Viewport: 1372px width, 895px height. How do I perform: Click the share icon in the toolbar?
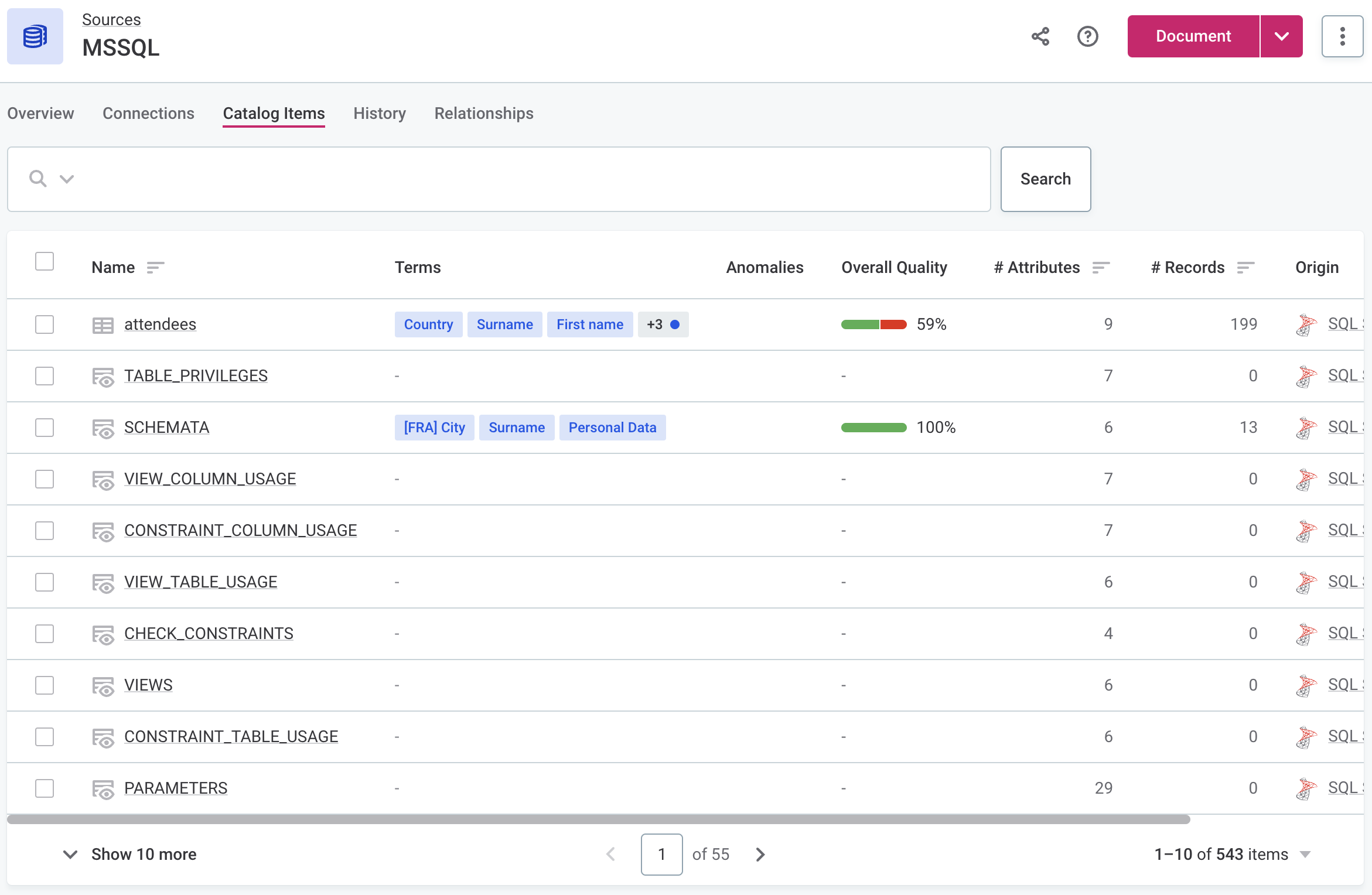coord(1040,36)
